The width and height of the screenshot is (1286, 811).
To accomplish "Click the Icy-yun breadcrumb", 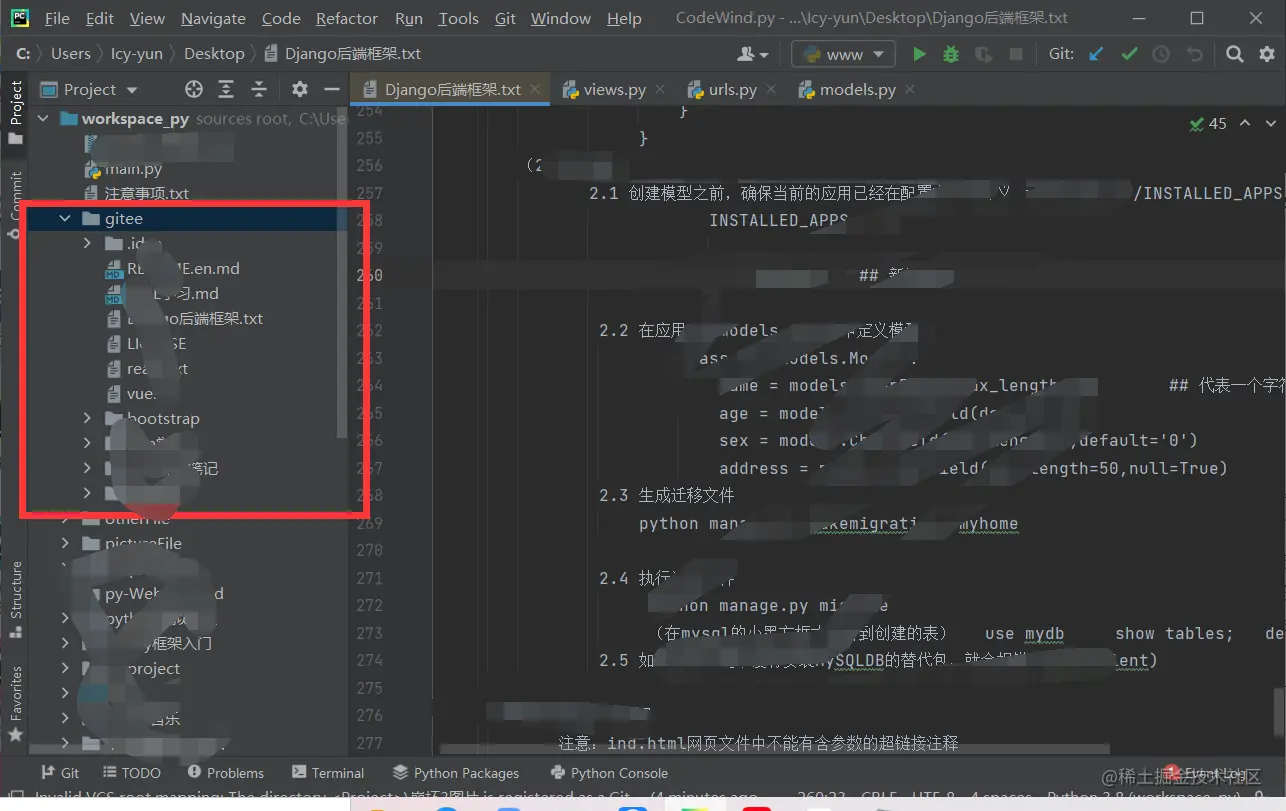I will (138, 54).
